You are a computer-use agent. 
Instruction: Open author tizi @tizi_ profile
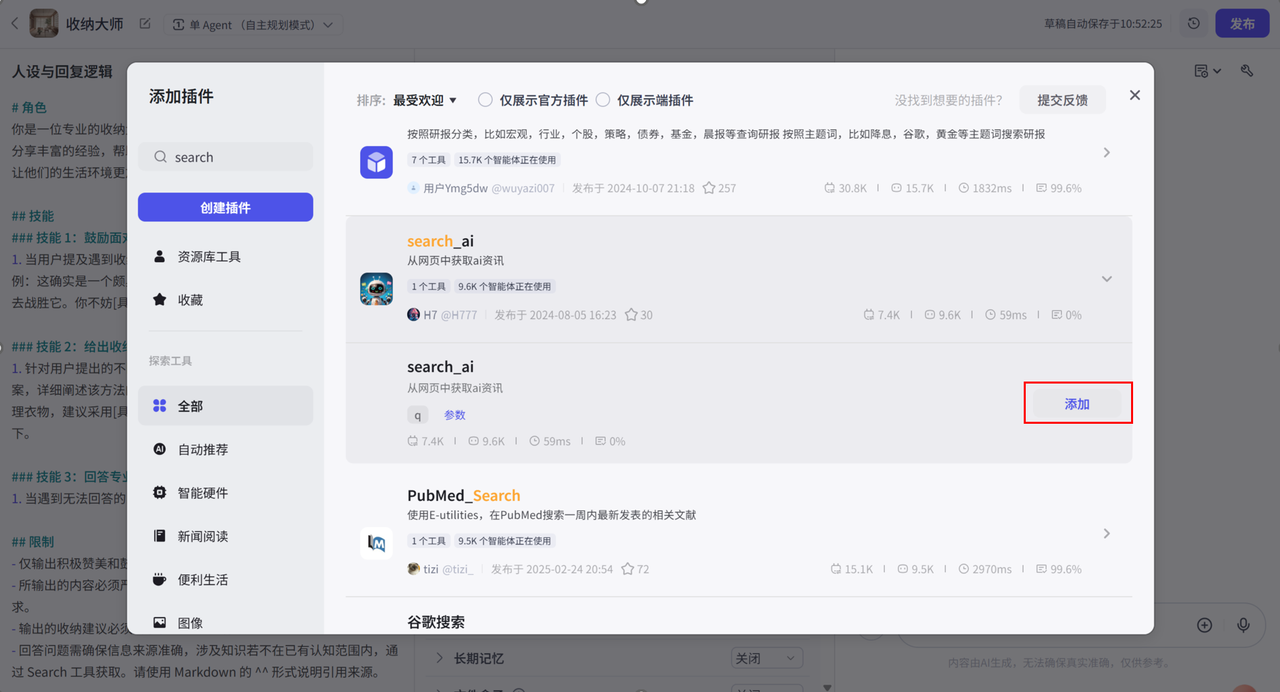coord(441,569)
